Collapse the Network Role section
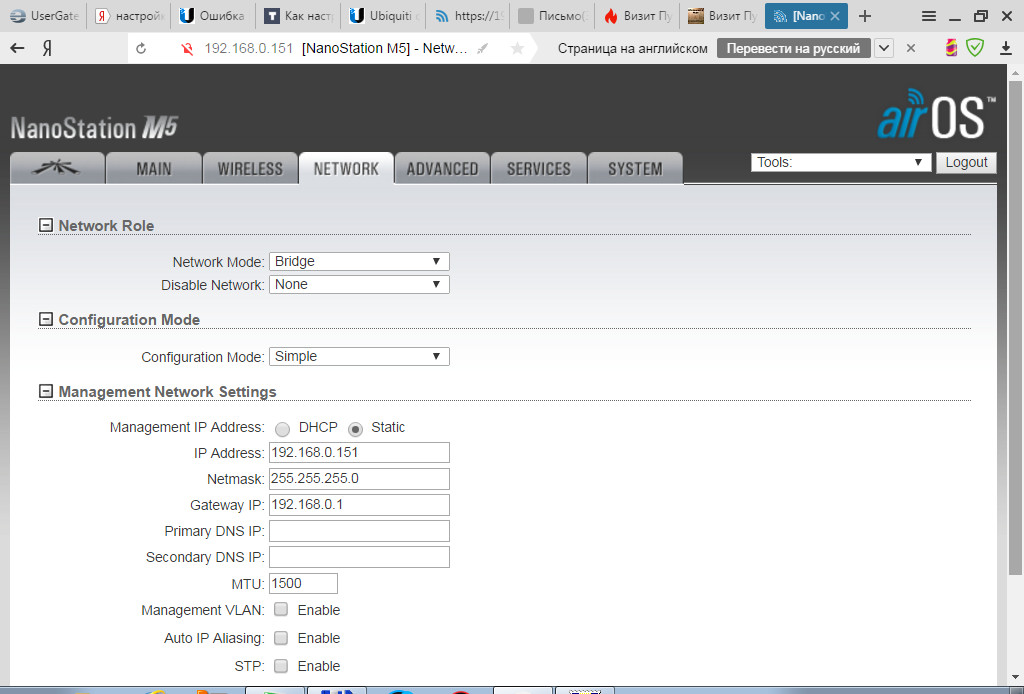Viewport: 1024px width, 694px height. [x=46, y=225]
